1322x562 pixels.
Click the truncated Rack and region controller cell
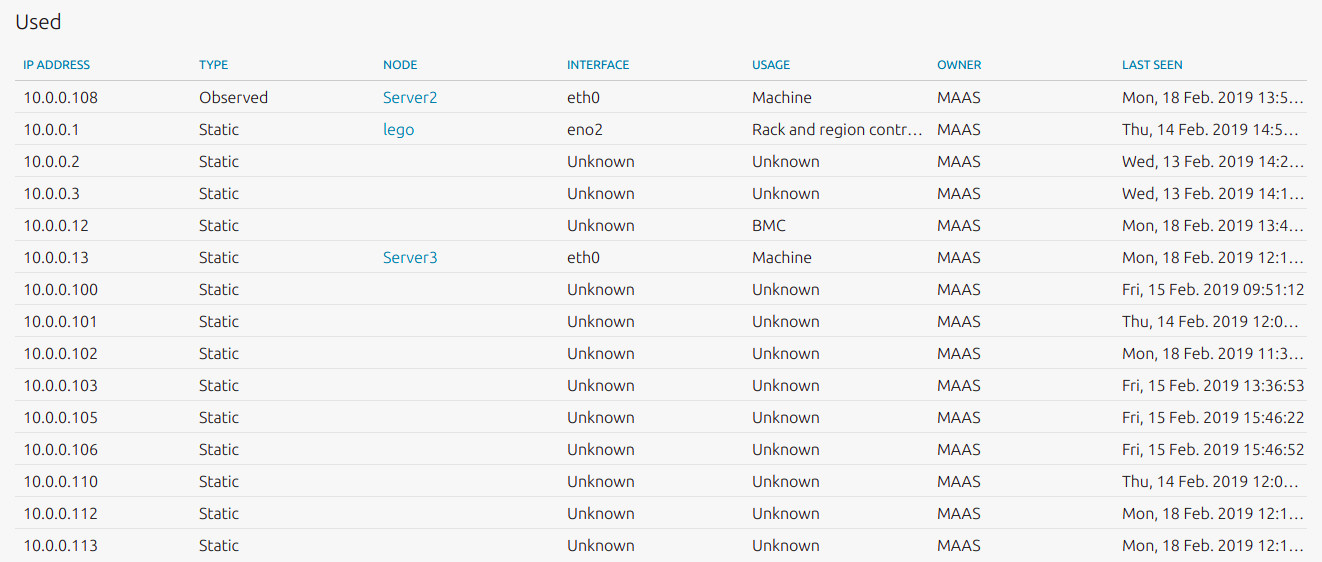click(838, 130)
